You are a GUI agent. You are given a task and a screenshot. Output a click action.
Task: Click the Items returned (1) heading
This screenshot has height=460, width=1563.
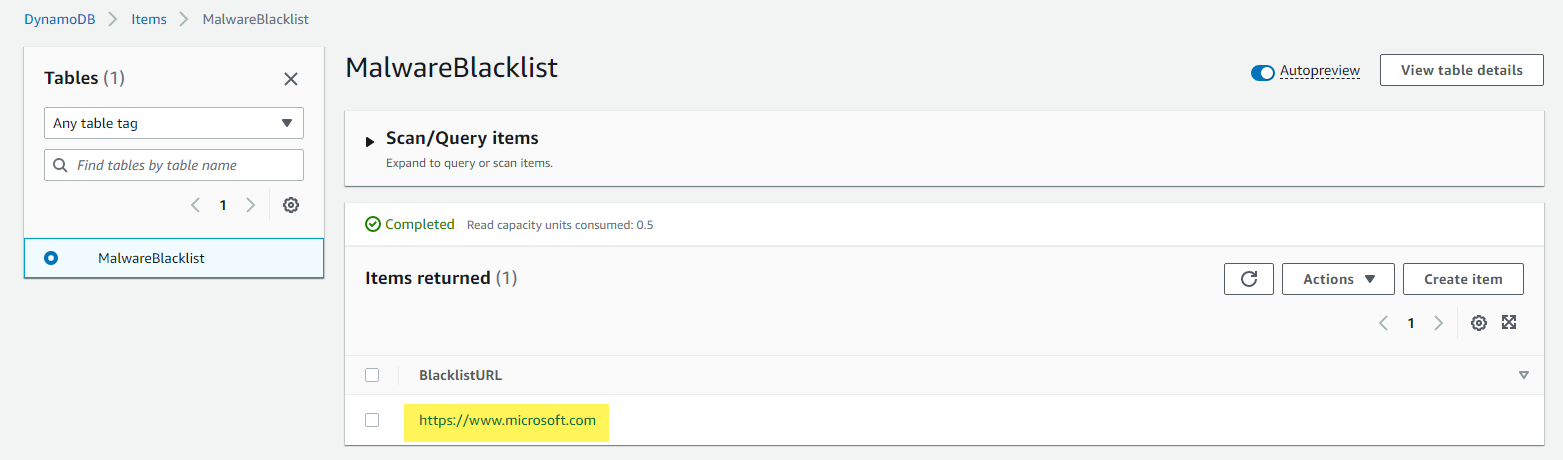click(441, 278)
